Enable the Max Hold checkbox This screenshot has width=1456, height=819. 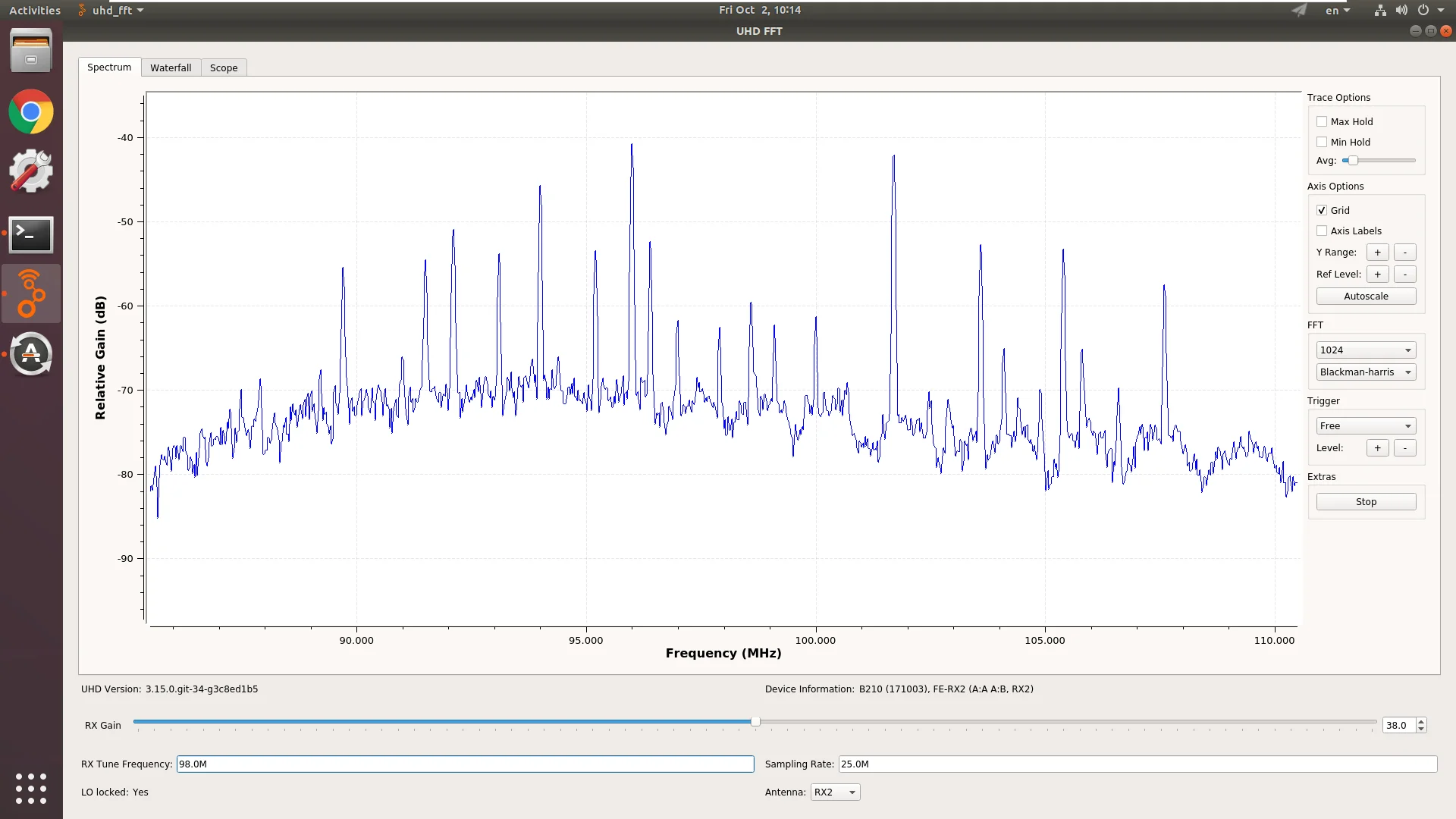click(1322, 121)
